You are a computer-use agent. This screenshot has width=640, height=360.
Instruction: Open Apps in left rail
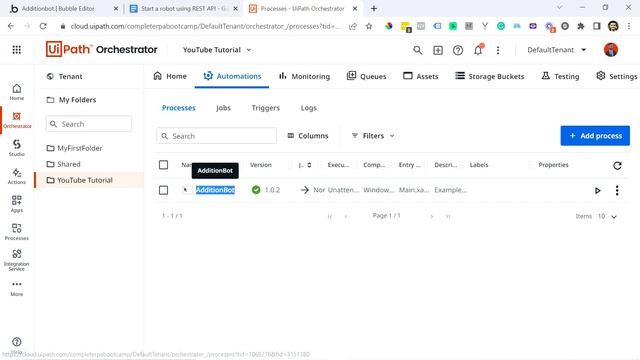coord(17,204)
